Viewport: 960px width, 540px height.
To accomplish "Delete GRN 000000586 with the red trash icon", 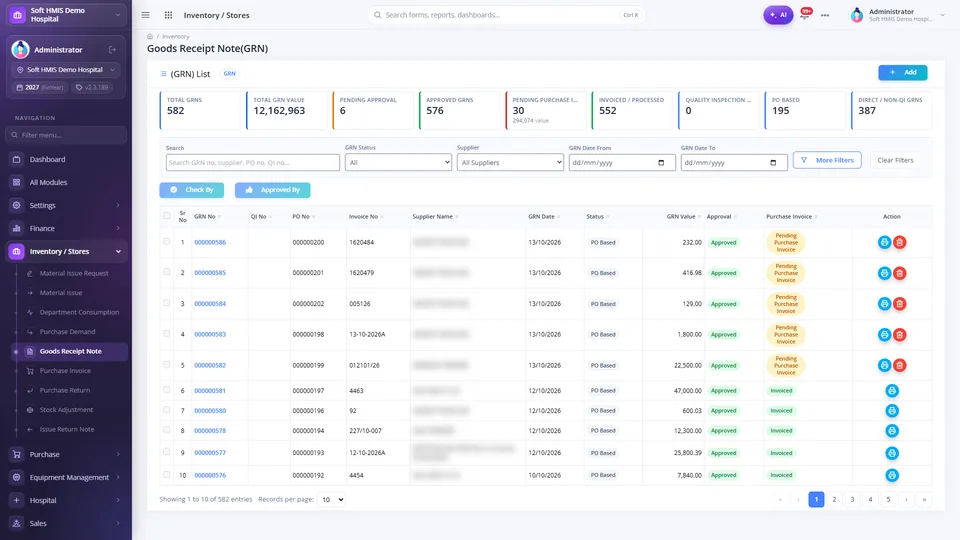I will (899, 242).
